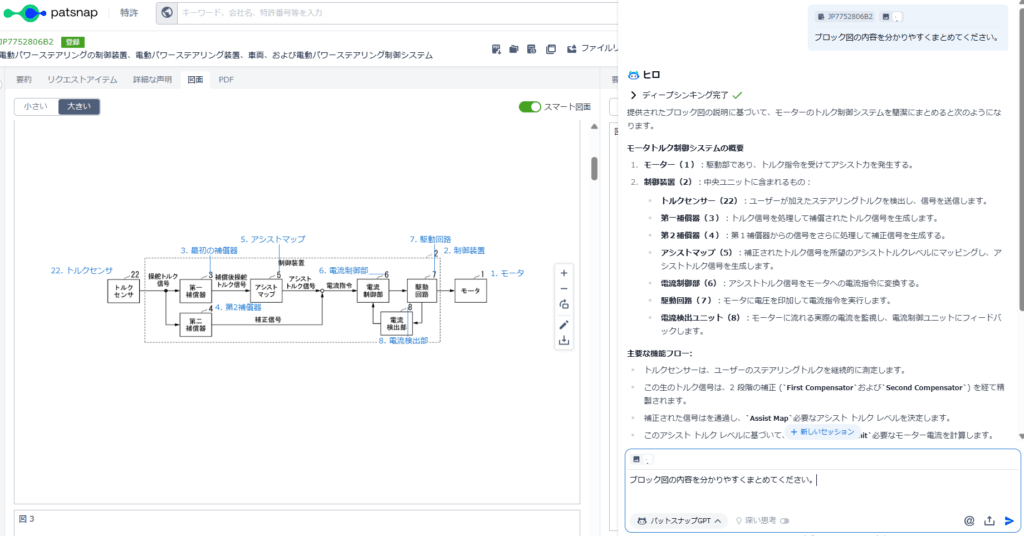This screenshot has width=1024, height=536.
Task: Open the search scope globe dropdown
Action: (x=167, y=13)
